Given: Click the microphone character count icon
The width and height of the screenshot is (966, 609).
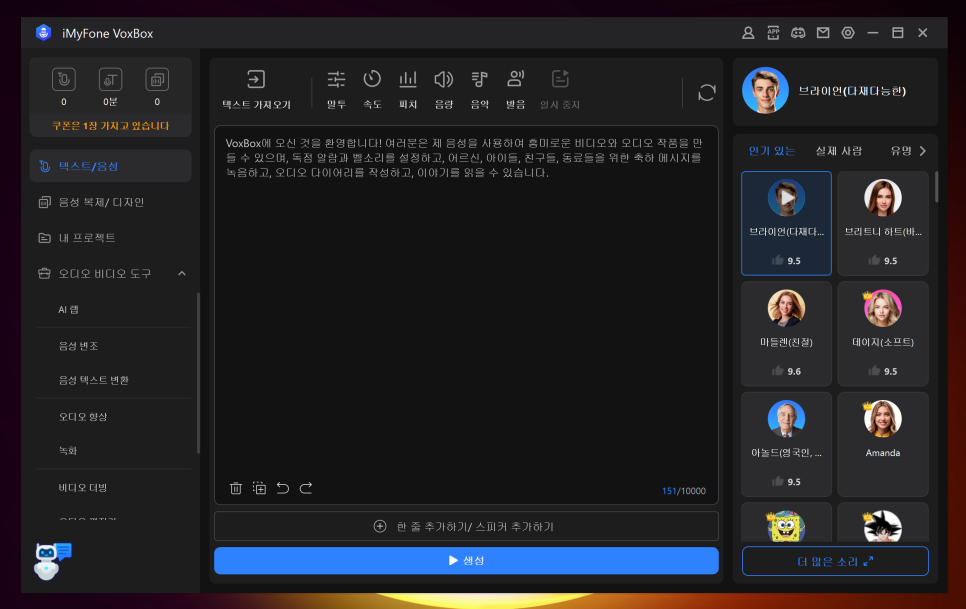Looking at the screenshot, I should [63, 79].
